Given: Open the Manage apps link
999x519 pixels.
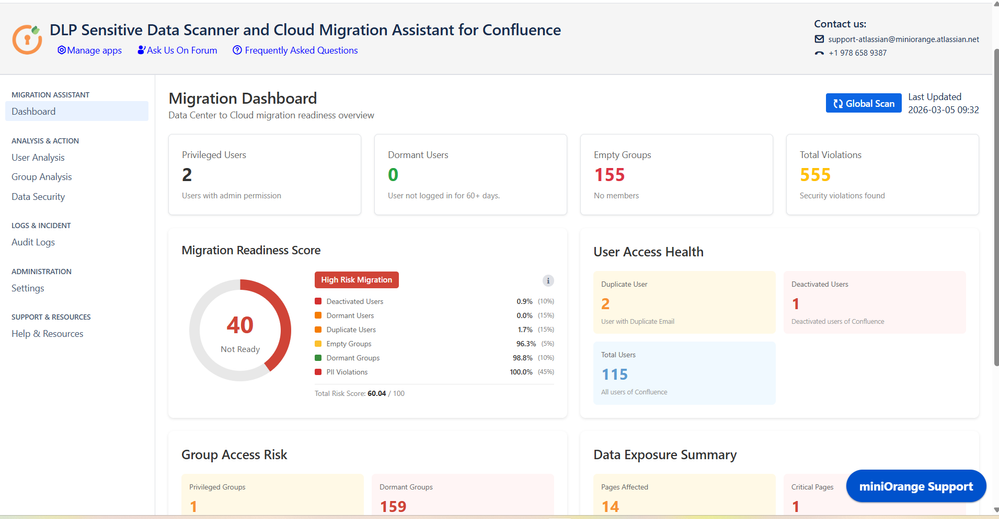Looking at the screenshot, I should [x=89, y=50].
